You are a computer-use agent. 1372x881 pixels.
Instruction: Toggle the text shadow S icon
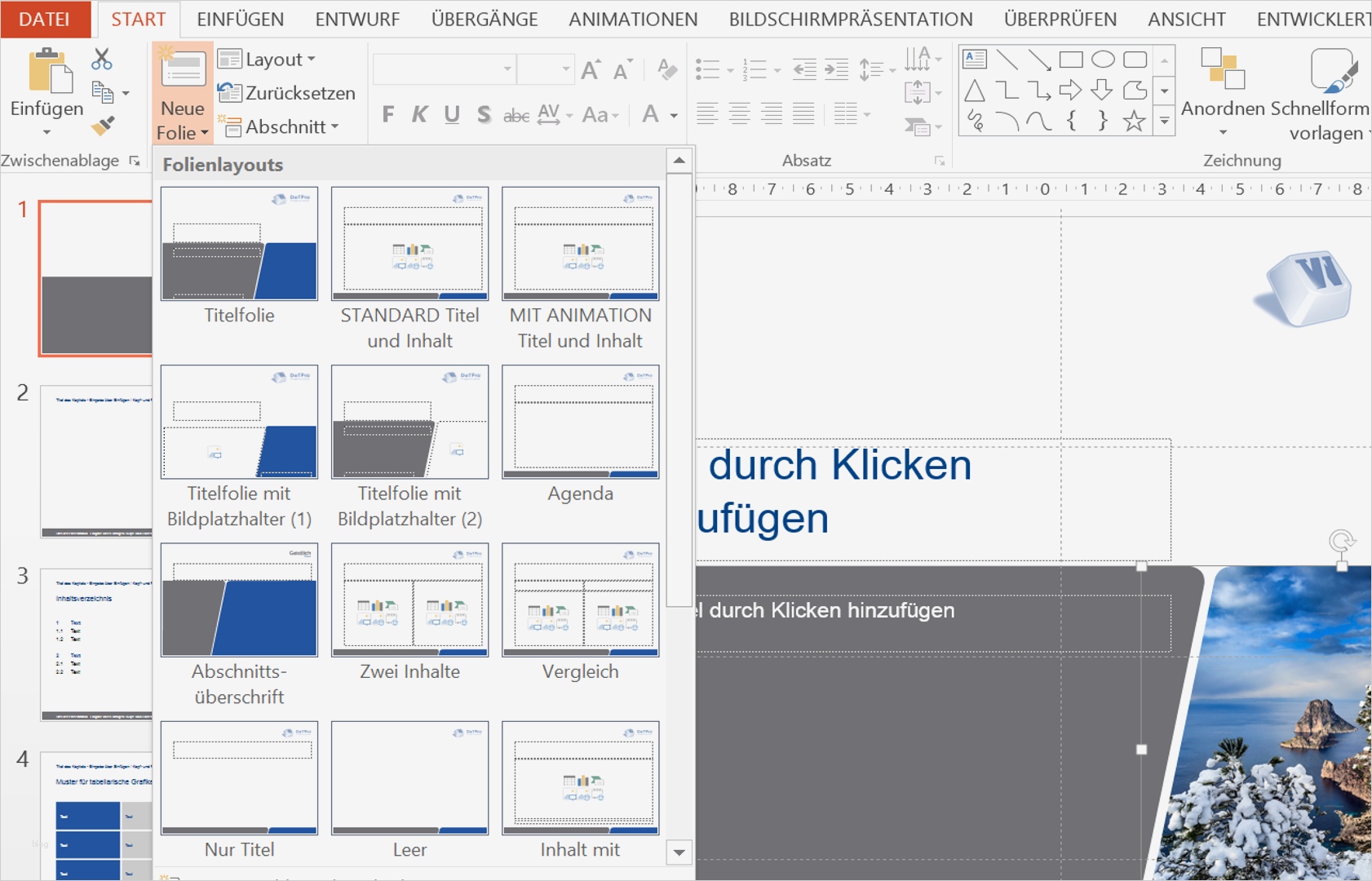484,114
